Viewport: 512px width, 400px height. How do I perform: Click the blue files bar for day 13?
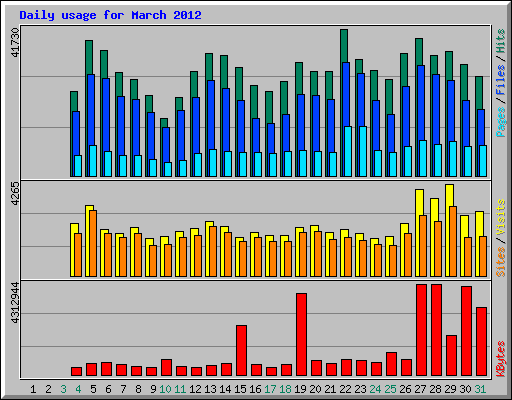[x=211, y=114]
